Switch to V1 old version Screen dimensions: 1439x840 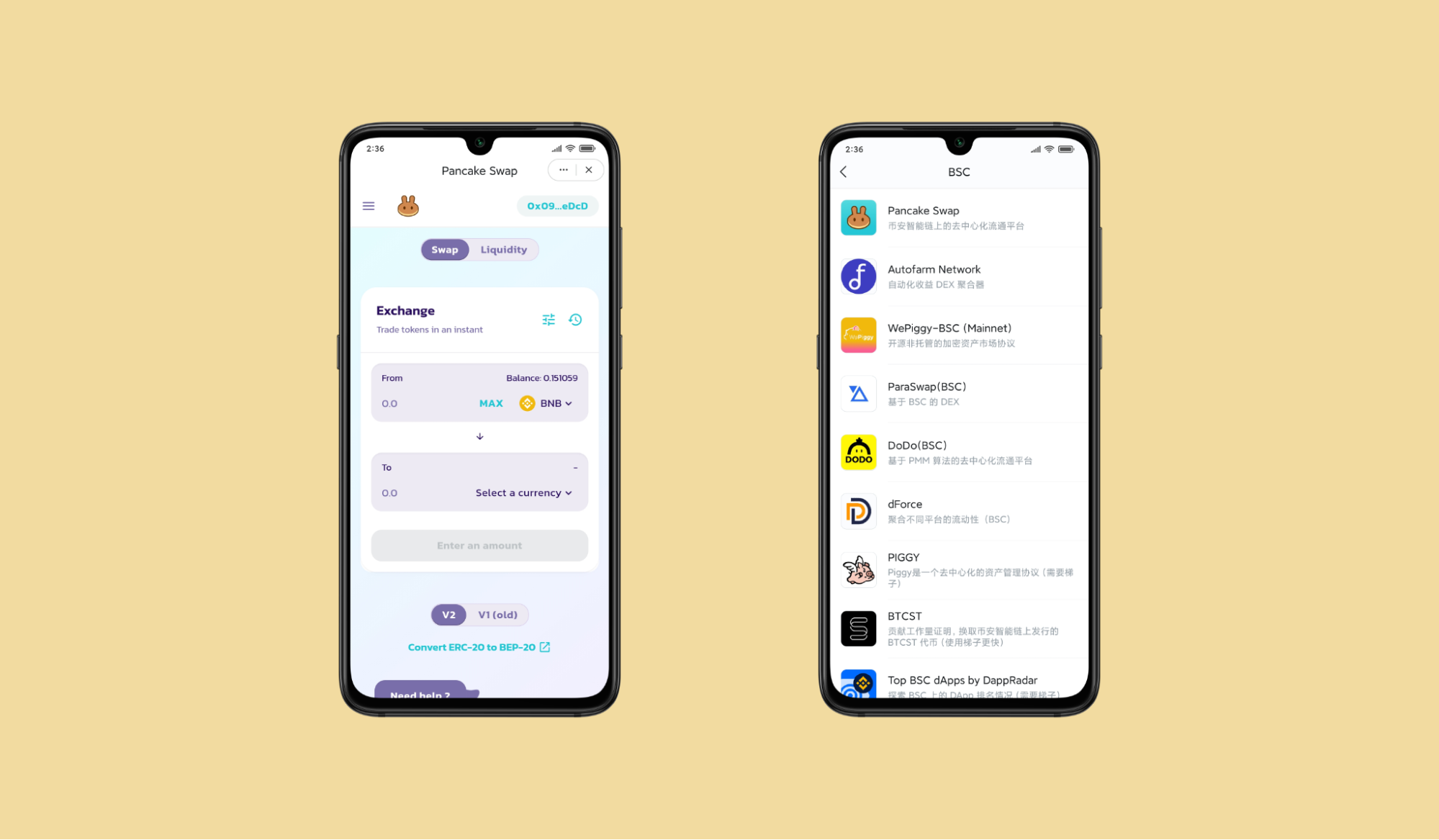click(498, 614)
